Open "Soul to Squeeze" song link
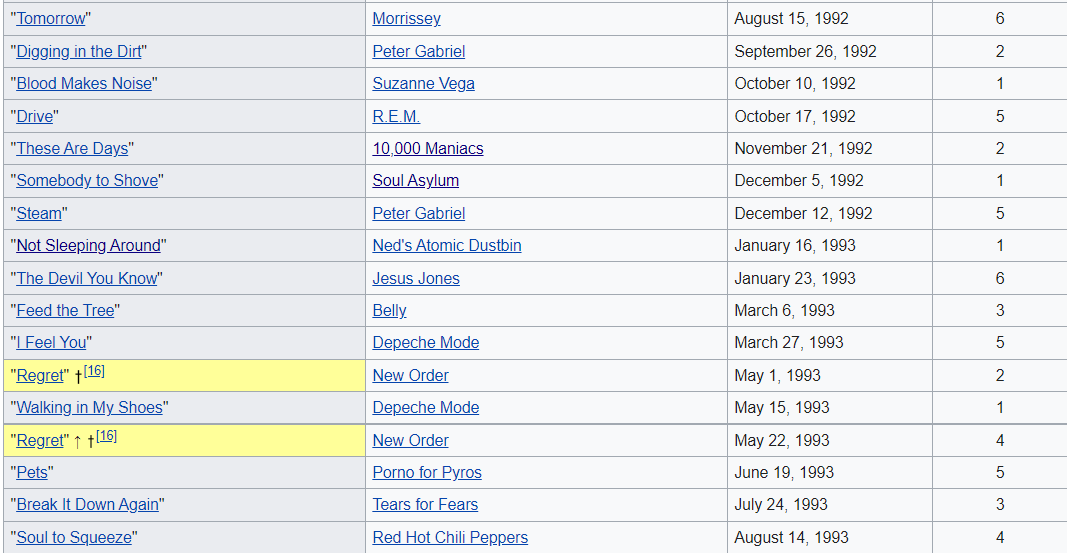The width and height of the screenshot is (1067, 553). (74, 537)
